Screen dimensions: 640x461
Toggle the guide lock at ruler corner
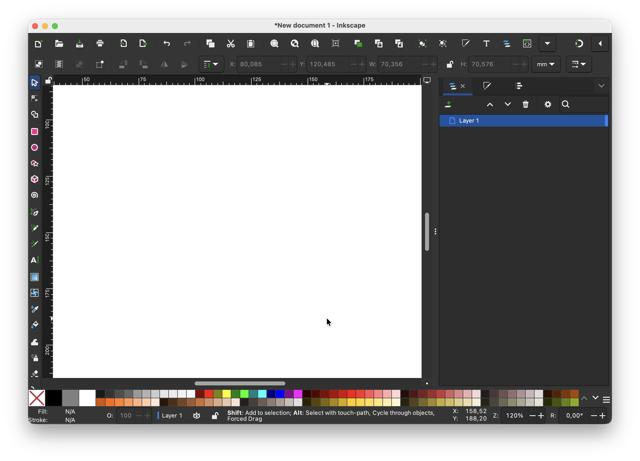49,80
